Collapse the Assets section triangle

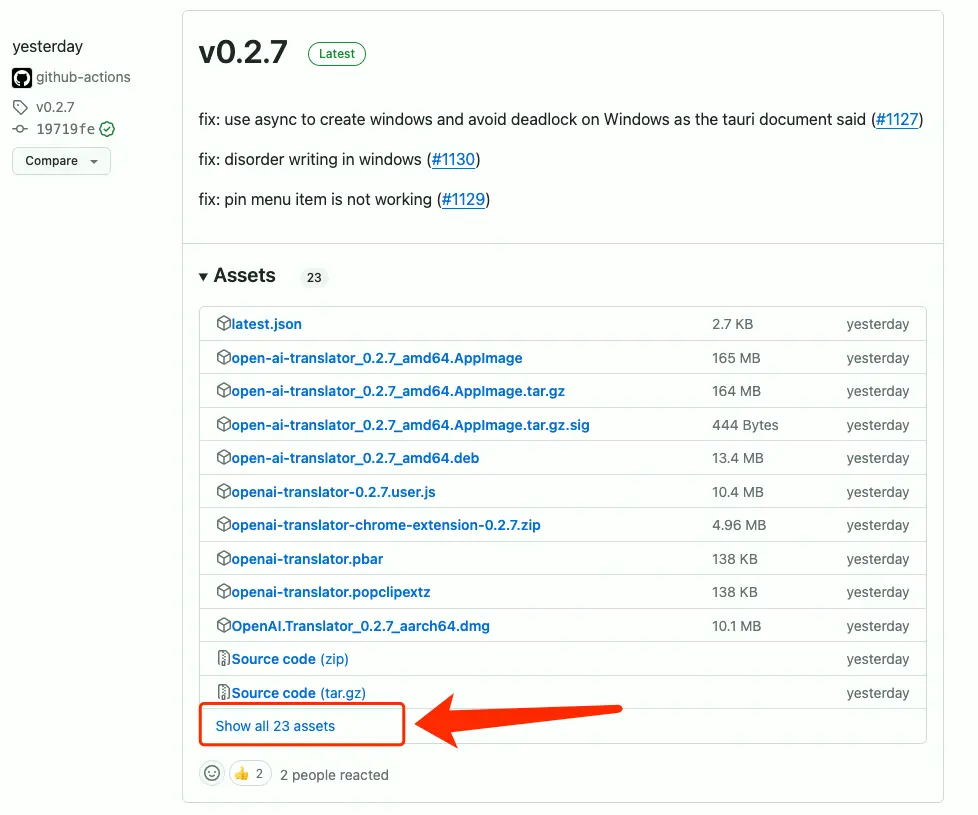click(204, 277)
